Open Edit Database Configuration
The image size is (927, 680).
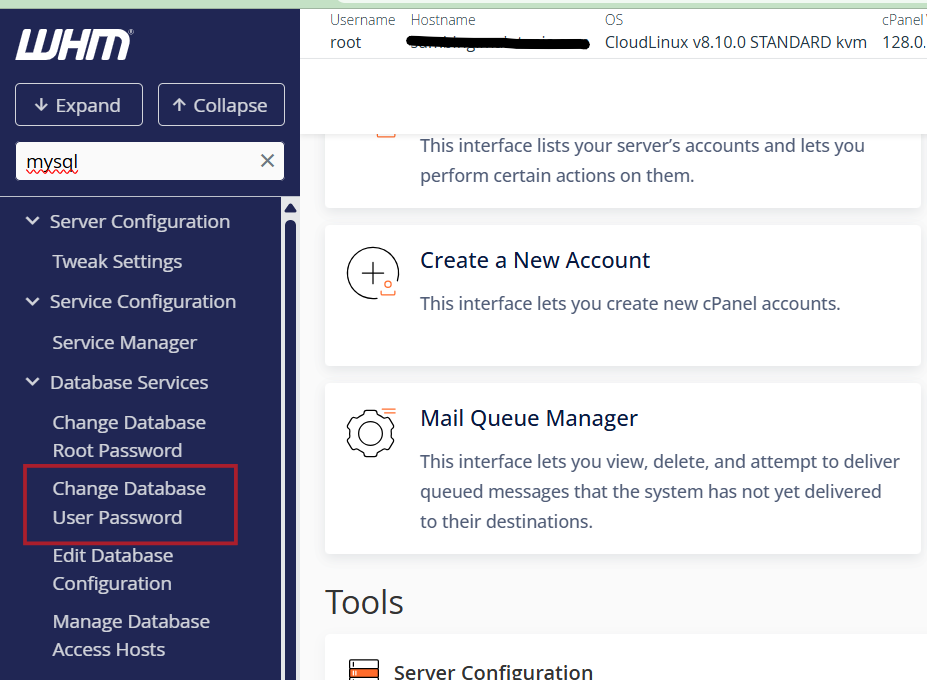click(112, 569)
